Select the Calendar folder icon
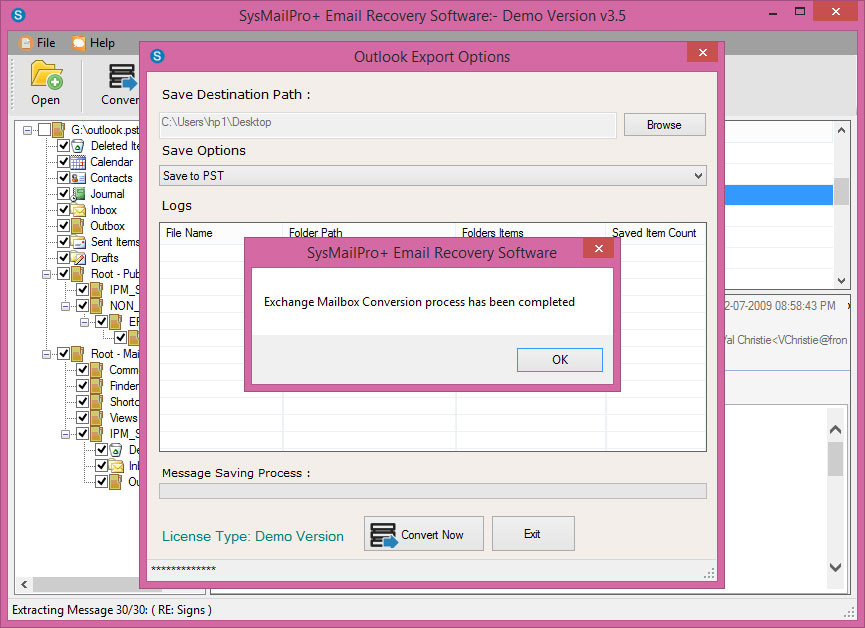The image size is (865, 628). tap(78, 162)
